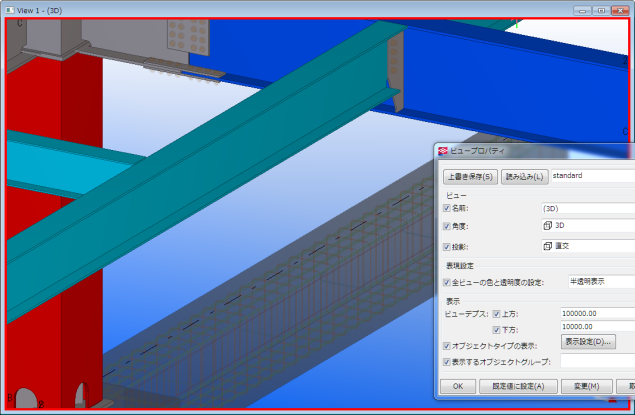635x415 pixels.
Task: Open 表示設定(D)... display settings
Action: pyautogui.click(x=587, y=342)
